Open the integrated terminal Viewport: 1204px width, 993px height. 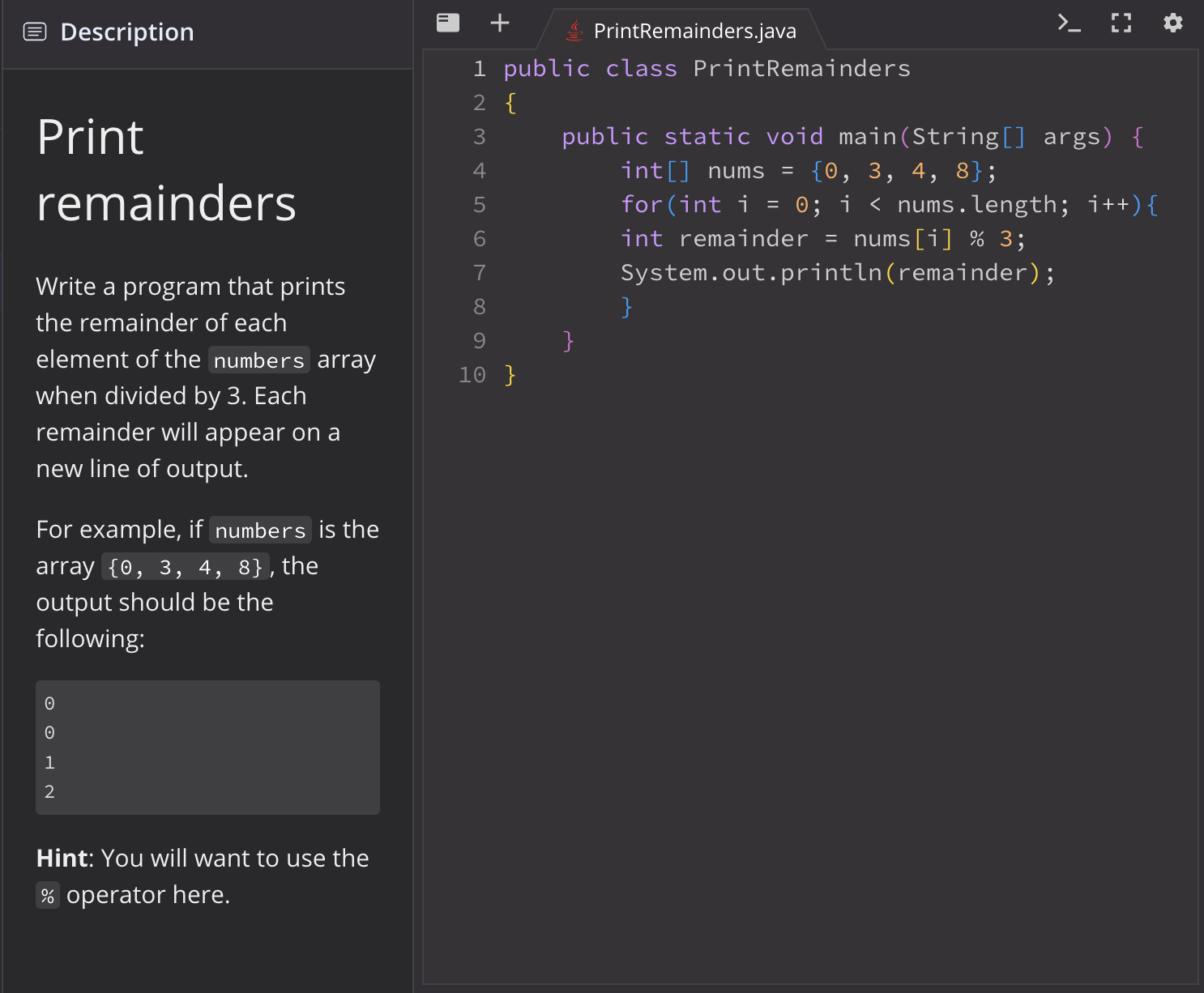1069,23
